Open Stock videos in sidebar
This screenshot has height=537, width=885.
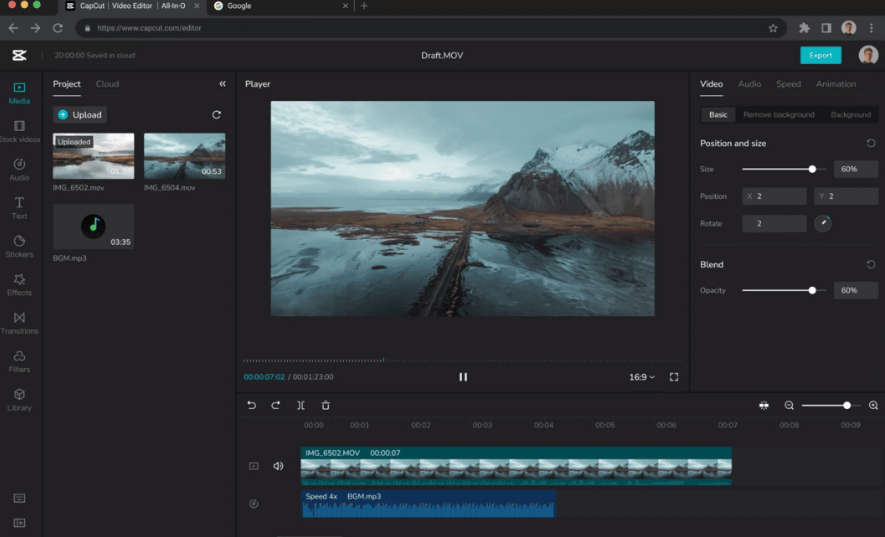pyautogui.click(x=19, y=132)
